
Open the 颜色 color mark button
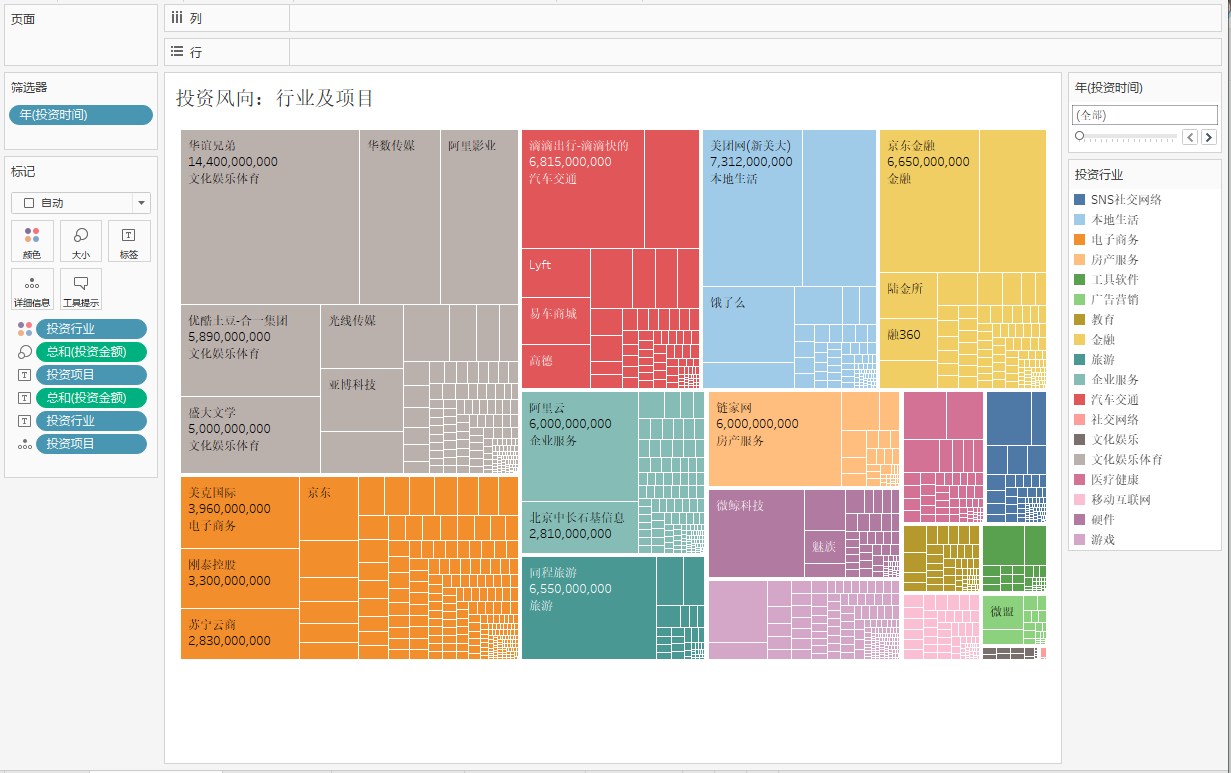[x=32, y=241]
